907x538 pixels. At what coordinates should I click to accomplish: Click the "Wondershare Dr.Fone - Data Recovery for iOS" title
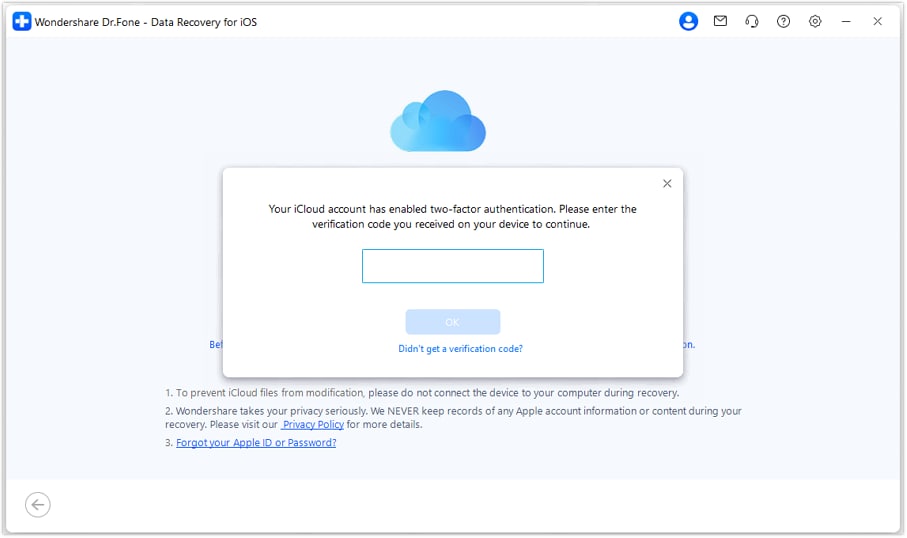146,22
